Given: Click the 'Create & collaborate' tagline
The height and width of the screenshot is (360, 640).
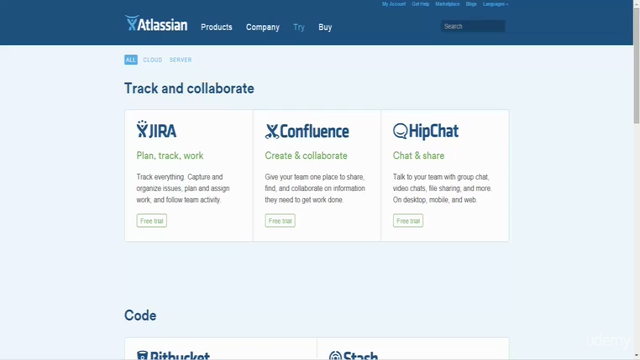Looking at the screenshot, I should click(x=306, y=156).
